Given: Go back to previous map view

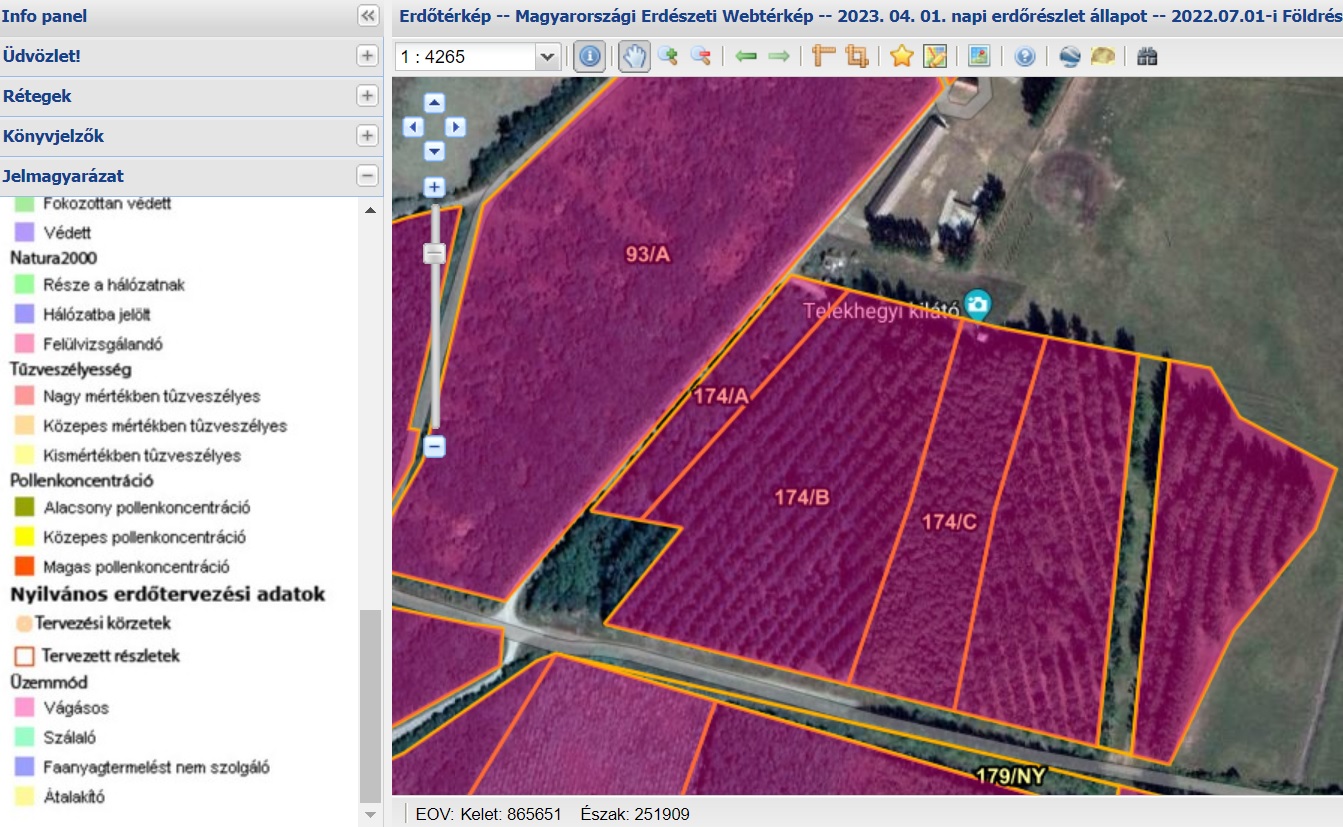Looking at the screenshot, I should click(745, 57).
